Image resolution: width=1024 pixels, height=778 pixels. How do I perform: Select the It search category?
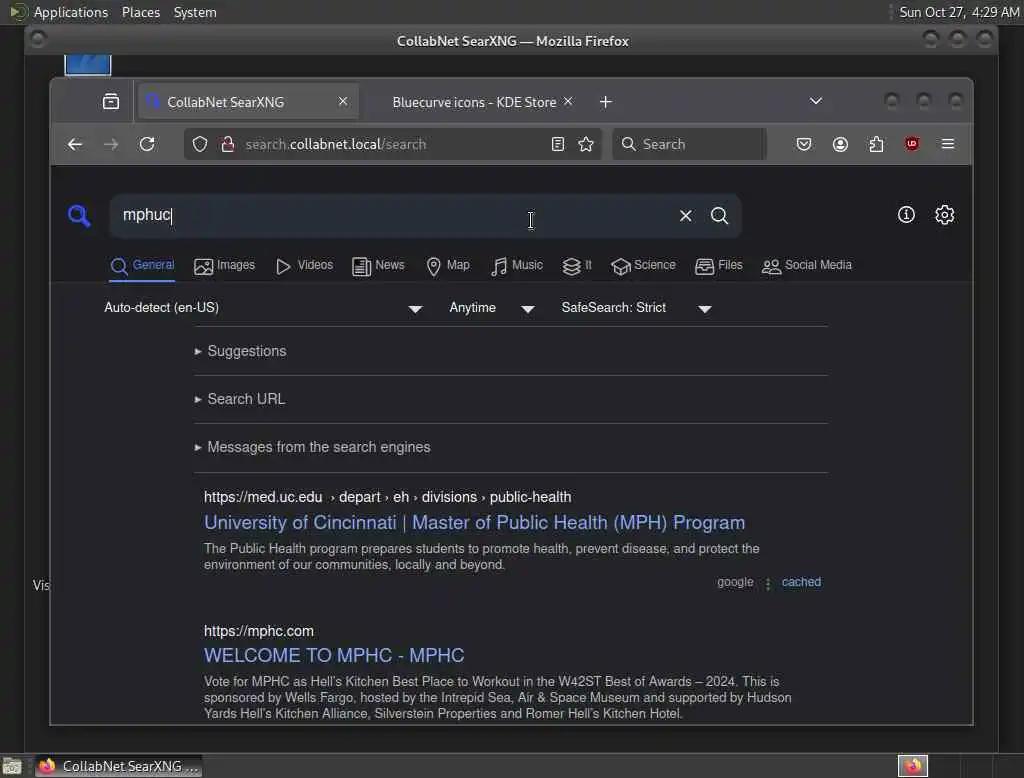point(577,265)
